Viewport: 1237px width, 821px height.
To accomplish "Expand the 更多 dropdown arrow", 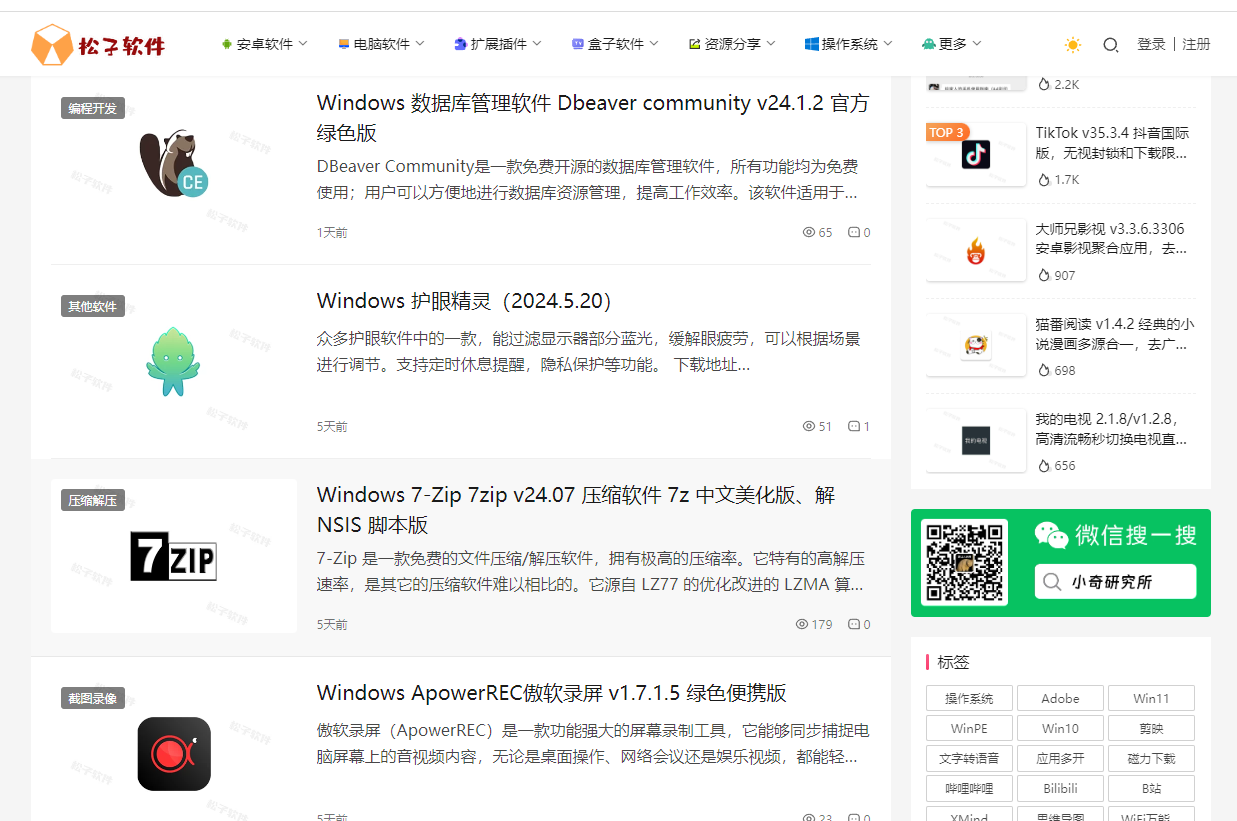I will pyautogui.click(x=977, y=43).
